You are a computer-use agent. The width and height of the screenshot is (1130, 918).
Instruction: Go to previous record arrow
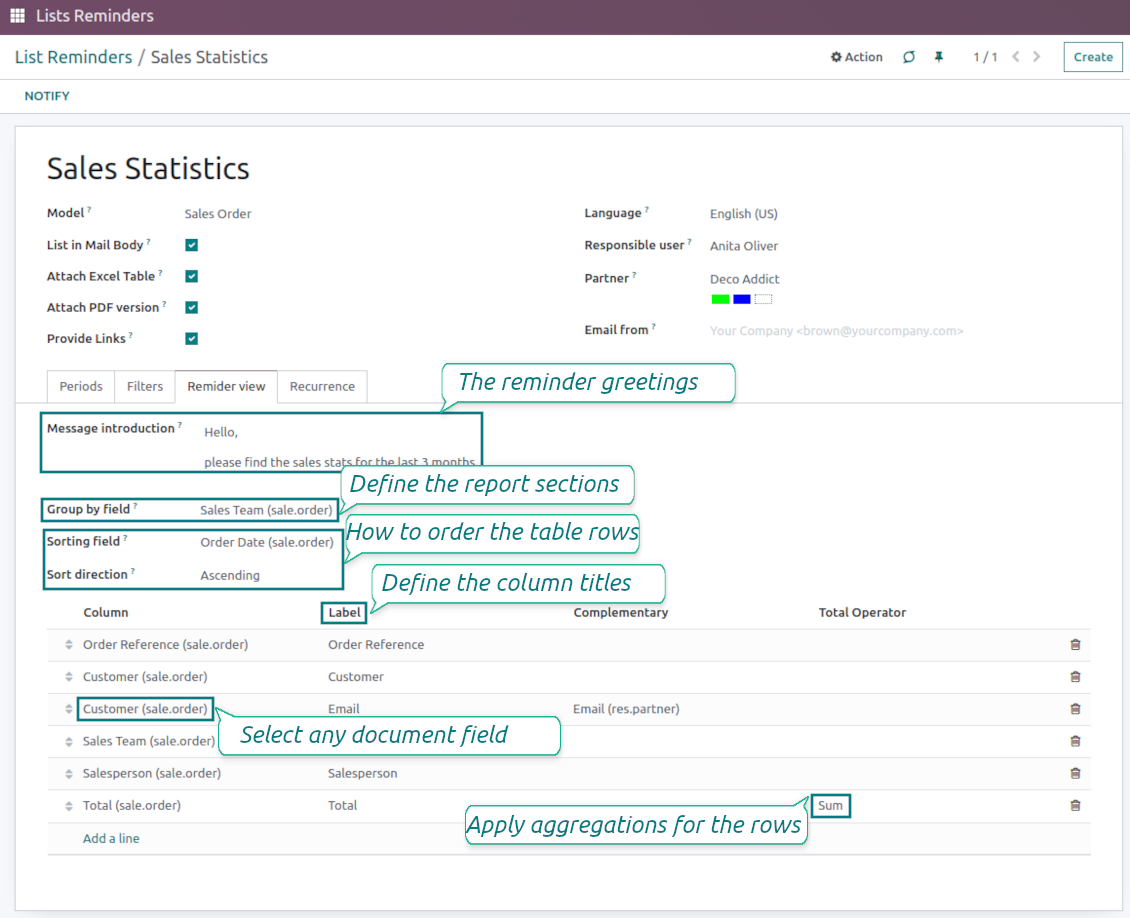pos(1015,57)
